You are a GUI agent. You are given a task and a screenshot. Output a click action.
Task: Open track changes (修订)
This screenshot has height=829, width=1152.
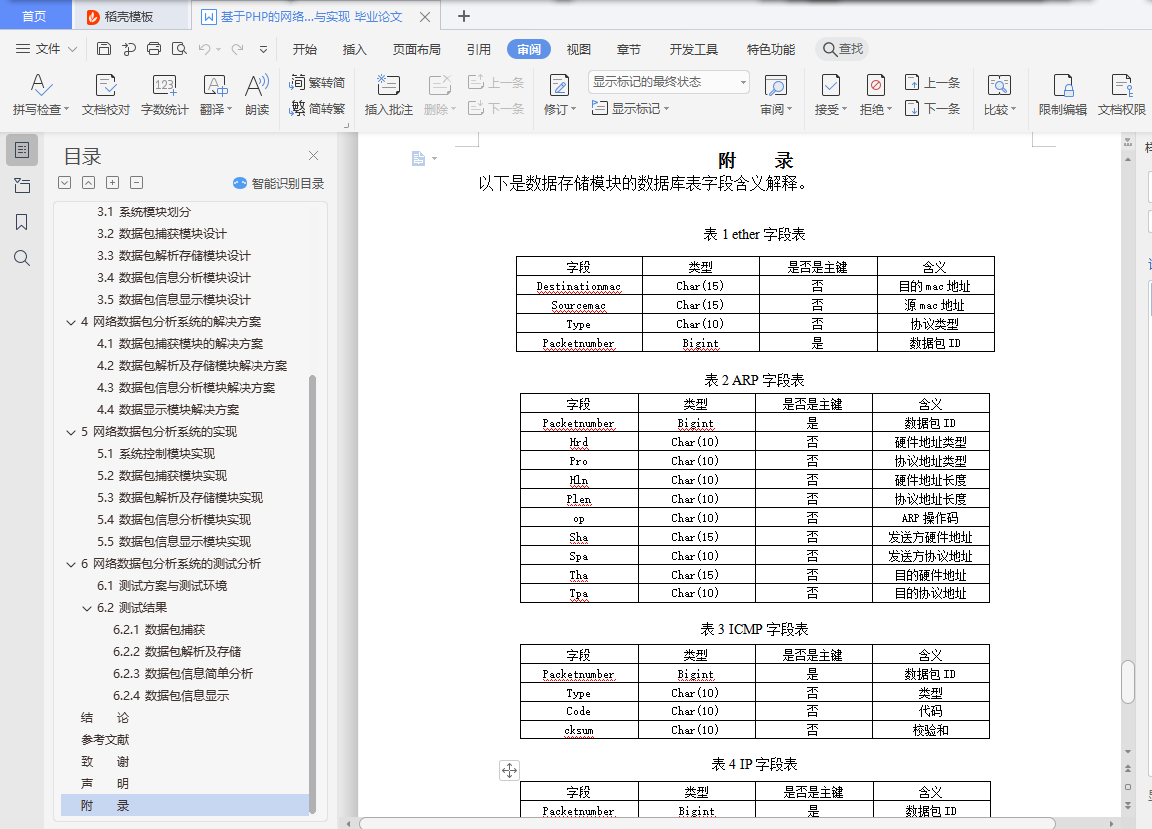(560, 94)
